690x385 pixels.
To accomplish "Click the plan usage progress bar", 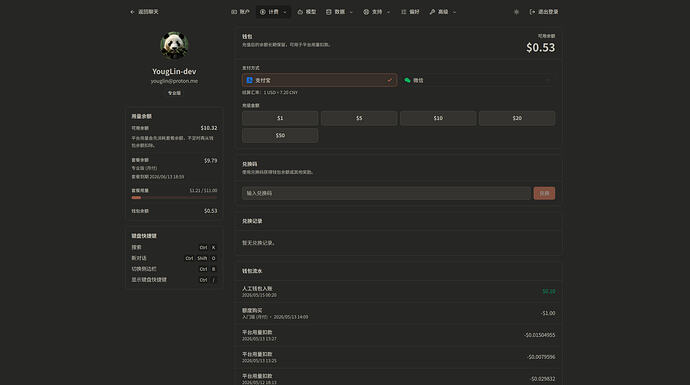I will (174, 198).
